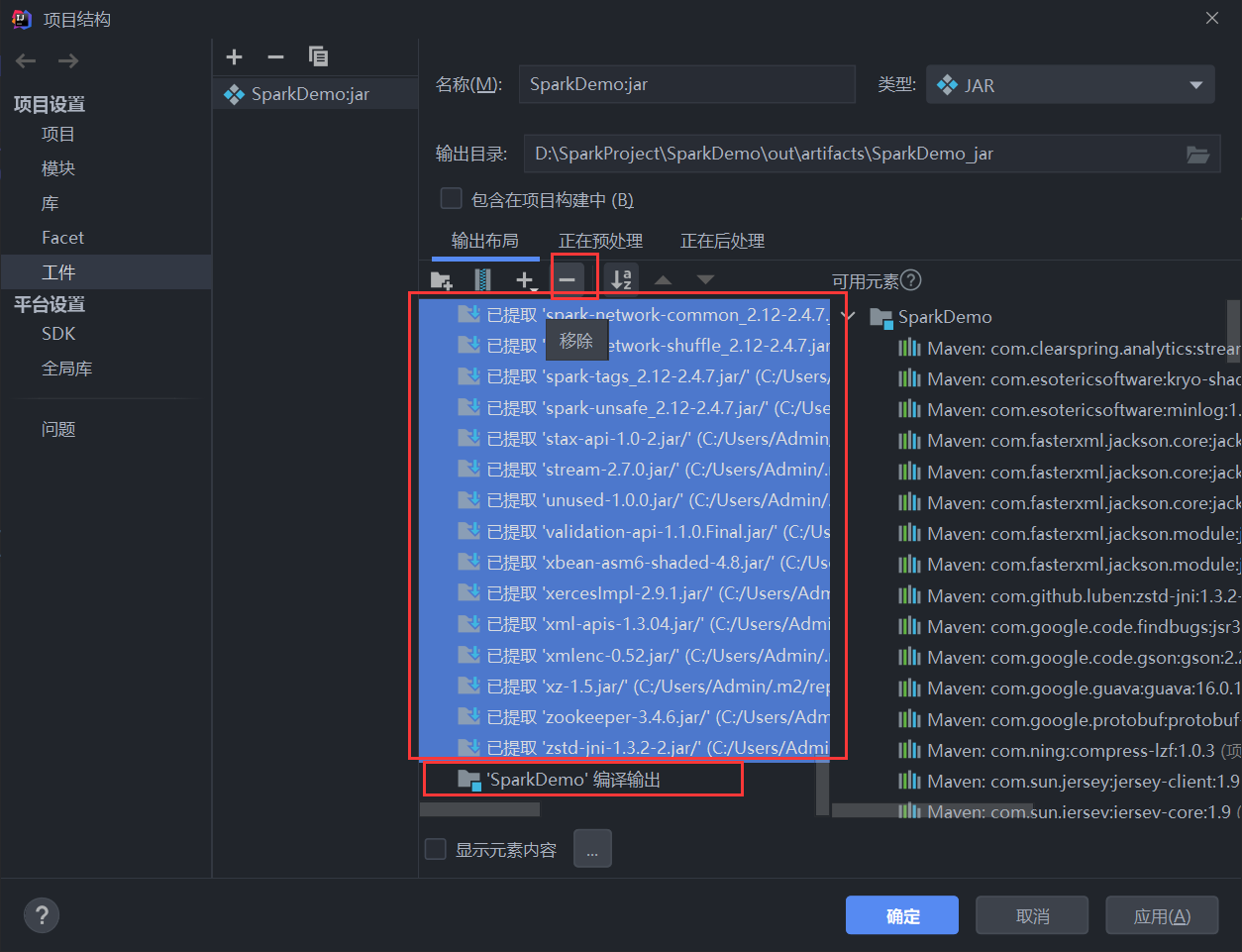The height and width of the screenshot is (952, 1242).
Task: Open the Global Libraries settings
Action: pyautogui.click(x=67, y=369)
